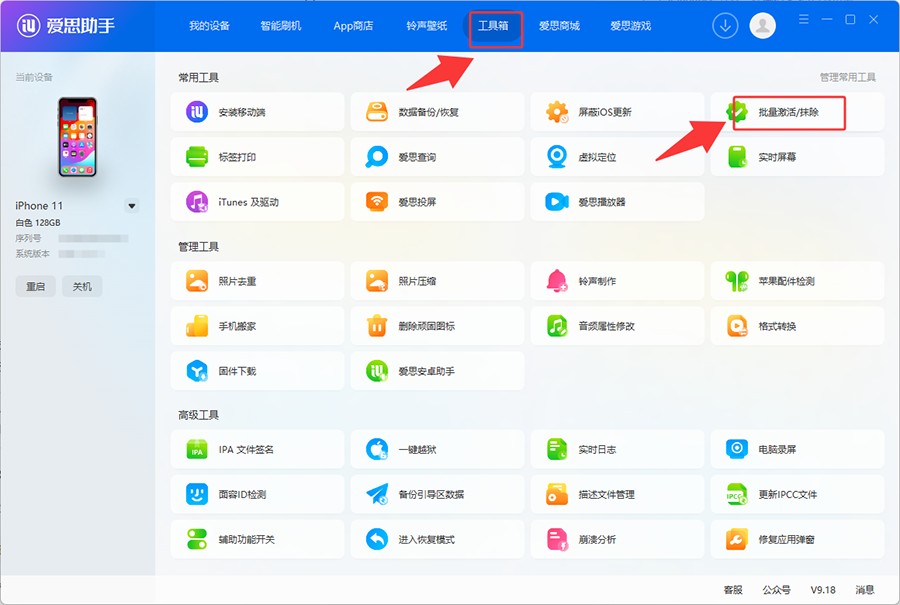Switch to the 爱思商城 tab

pos(559,26)
